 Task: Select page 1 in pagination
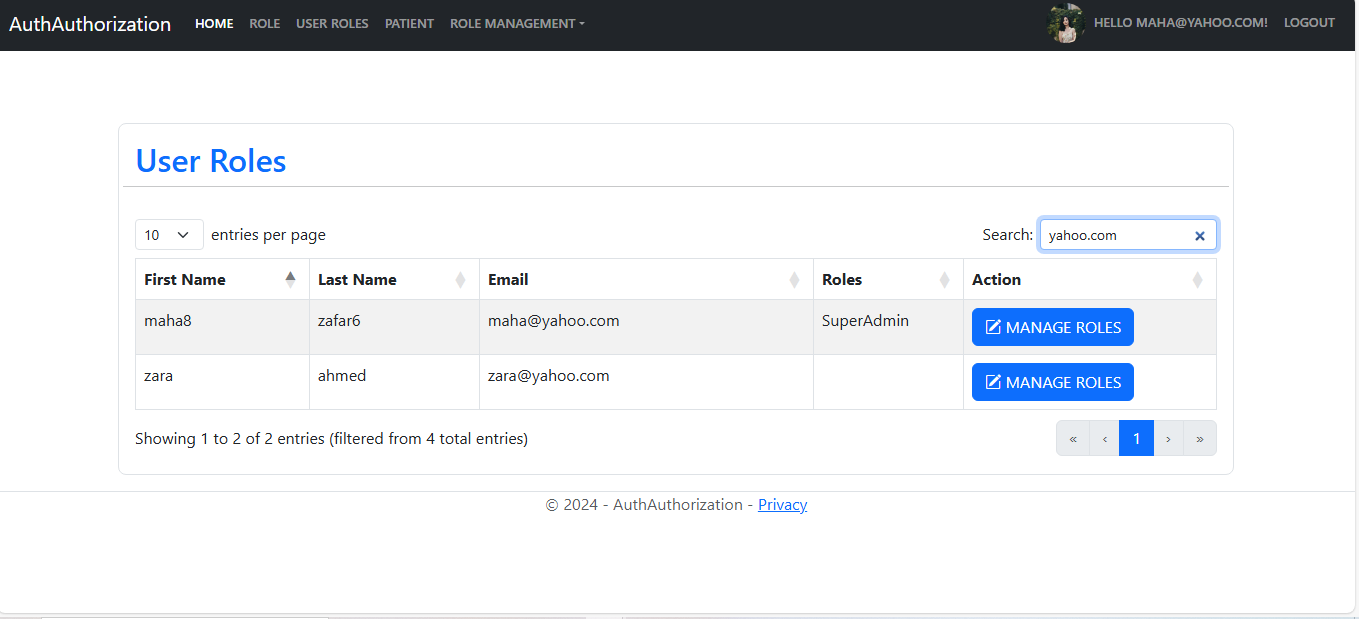pyautogui.click(x=1136, y=438)
